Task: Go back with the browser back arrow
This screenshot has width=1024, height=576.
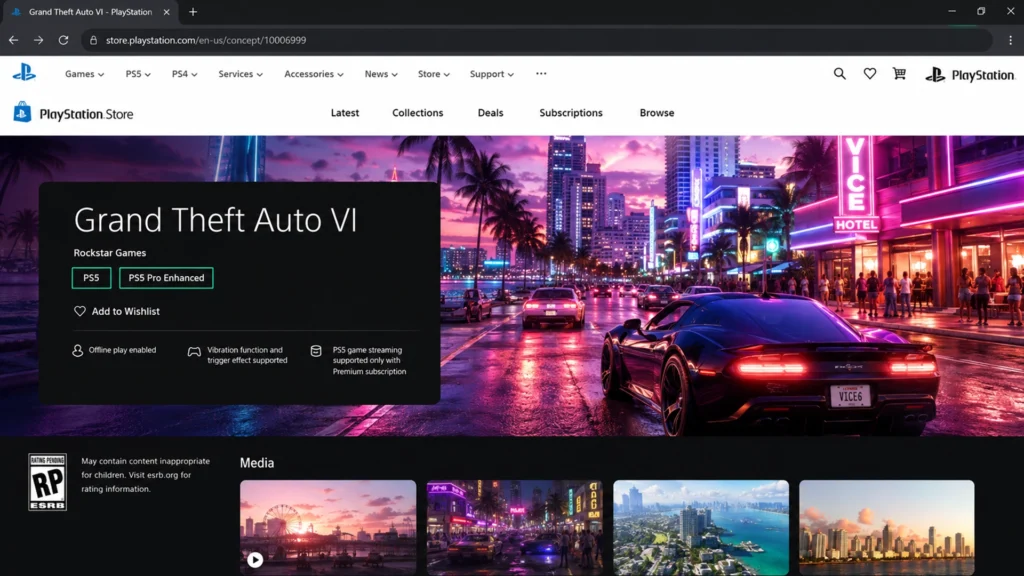Action: pyautogui.click(x=14, y=40)
